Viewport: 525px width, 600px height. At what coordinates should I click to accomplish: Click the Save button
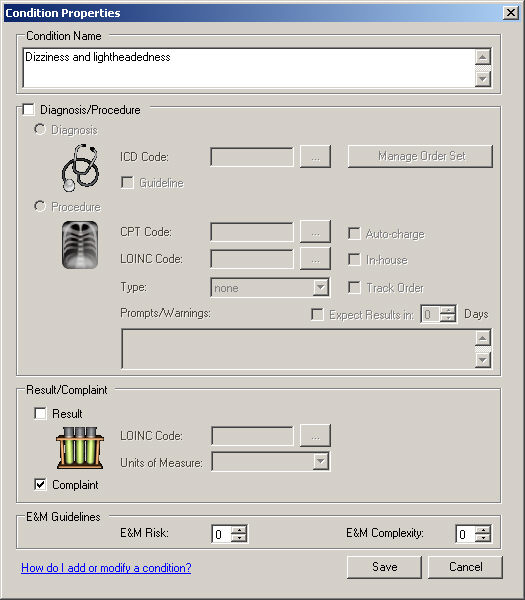pyautogui.click(x=384, y=567)
